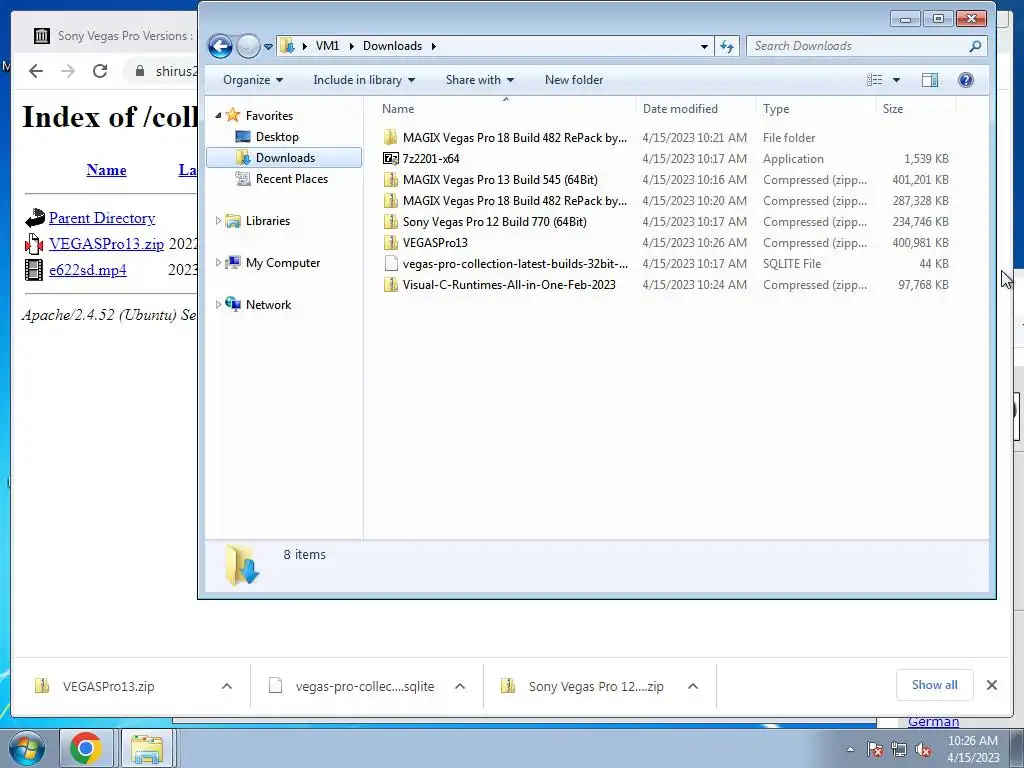Open Include in library menu
This screenshot has width=1024, height=768.
[364, 80]
